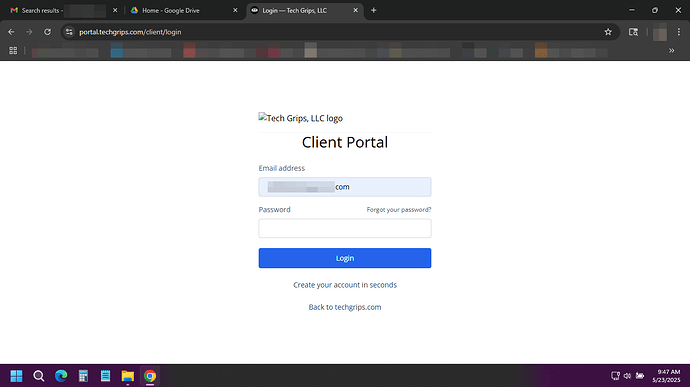Click Chrome icon in taskbar

pos(150,376)
